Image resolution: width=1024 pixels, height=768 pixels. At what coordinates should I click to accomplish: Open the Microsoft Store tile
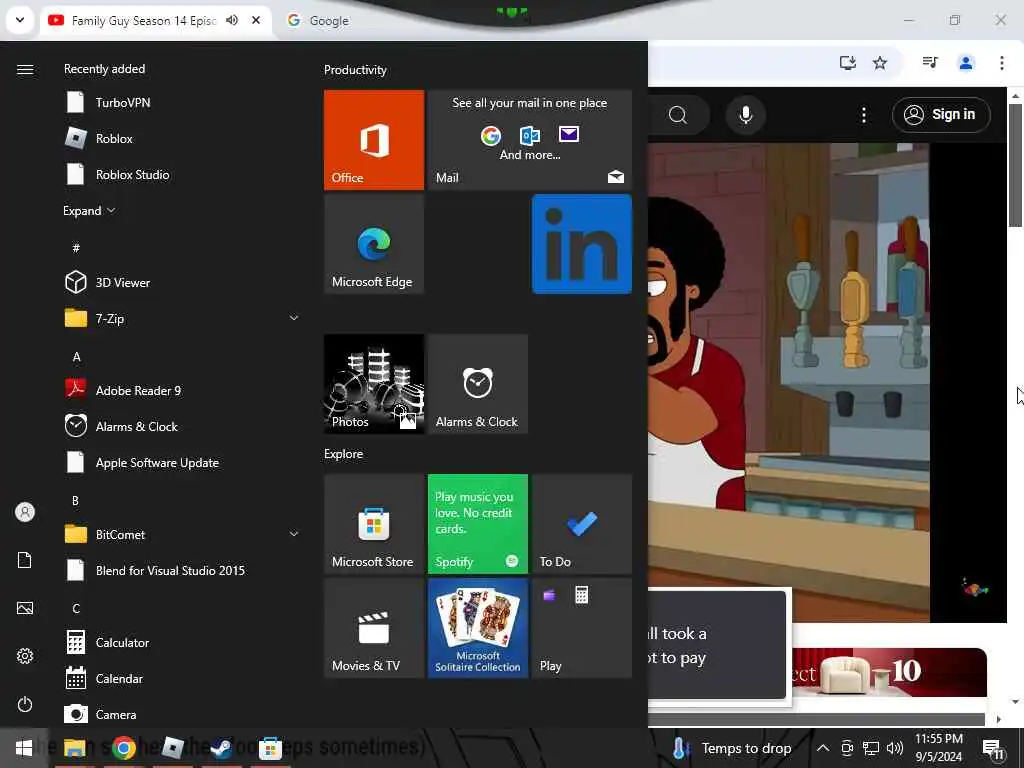tap(374, 524)
